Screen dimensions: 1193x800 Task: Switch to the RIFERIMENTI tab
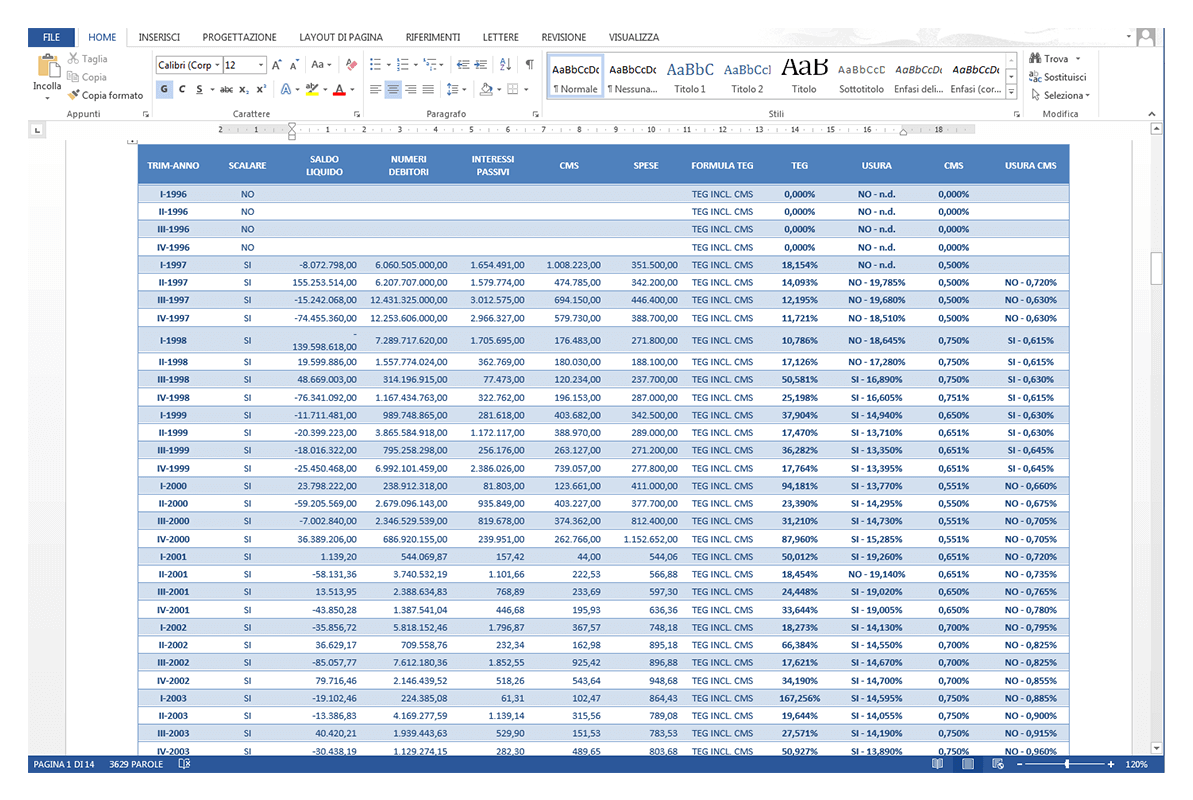point(433,37)
